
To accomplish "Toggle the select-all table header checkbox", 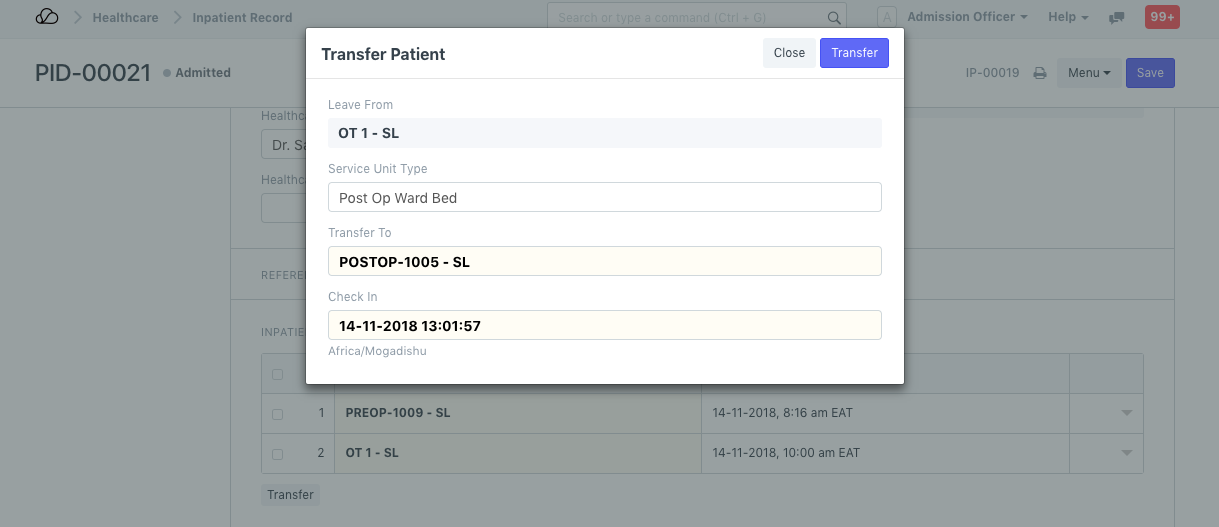I will pos(278,375).
